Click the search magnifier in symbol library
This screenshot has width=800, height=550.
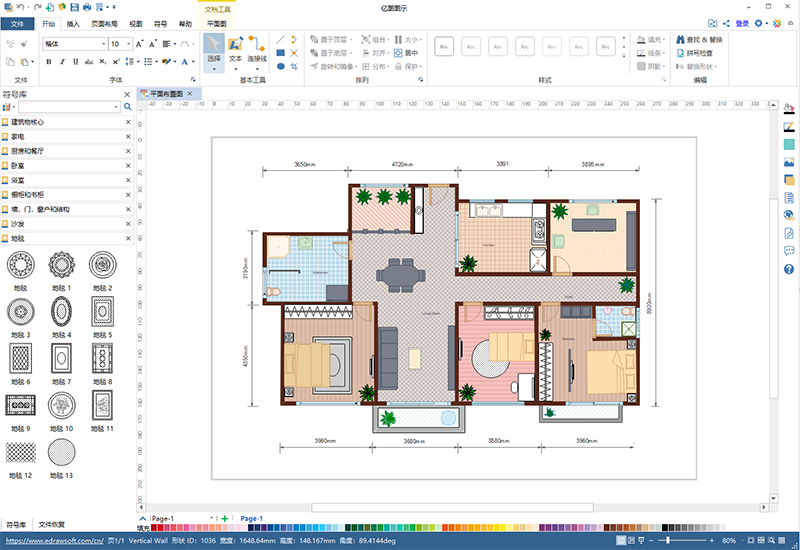point(128,107)
